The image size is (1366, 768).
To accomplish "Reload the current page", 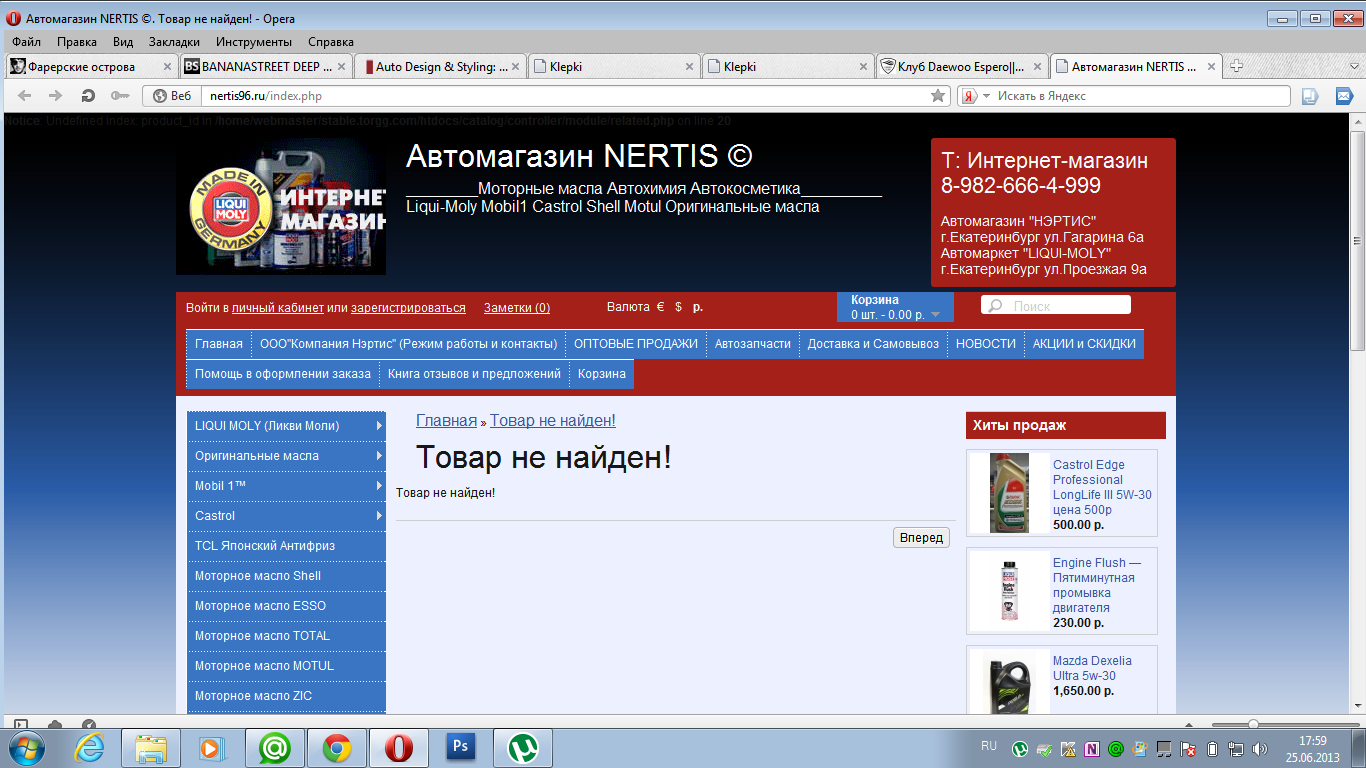I will click(x=88, y=96).
